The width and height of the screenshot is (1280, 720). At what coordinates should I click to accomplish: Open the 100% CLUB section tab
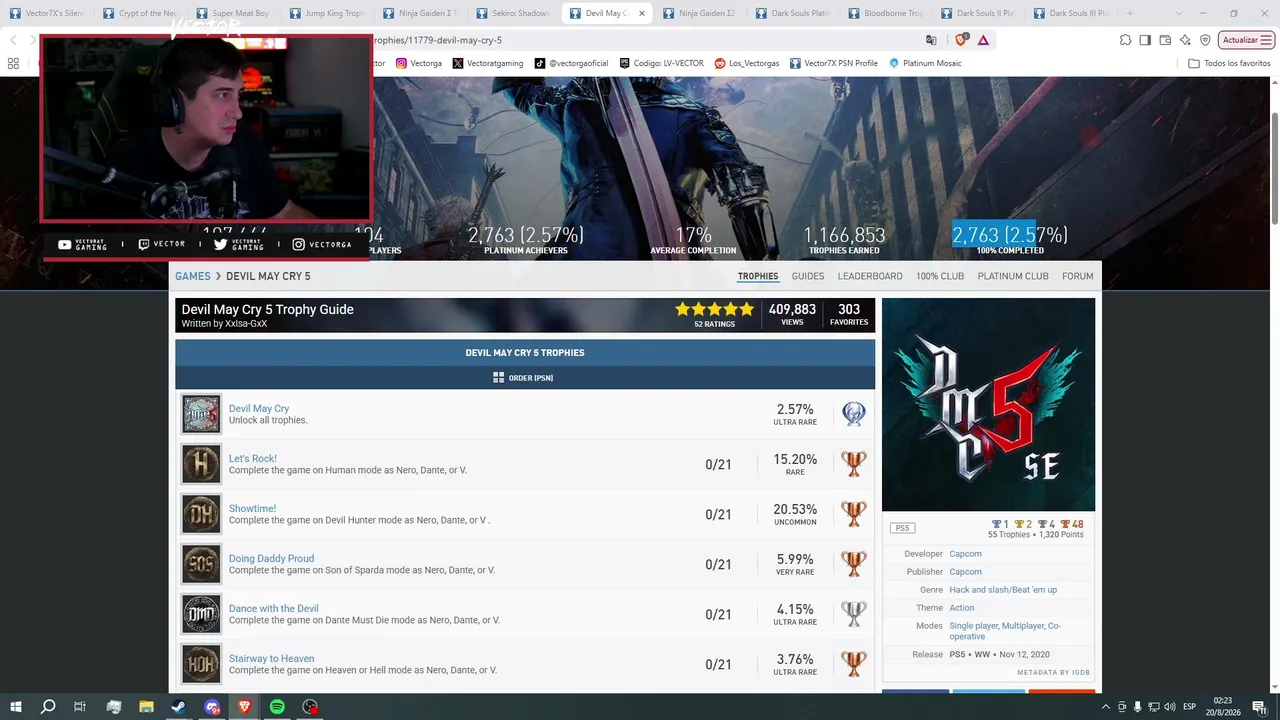[x=940, y=276]
